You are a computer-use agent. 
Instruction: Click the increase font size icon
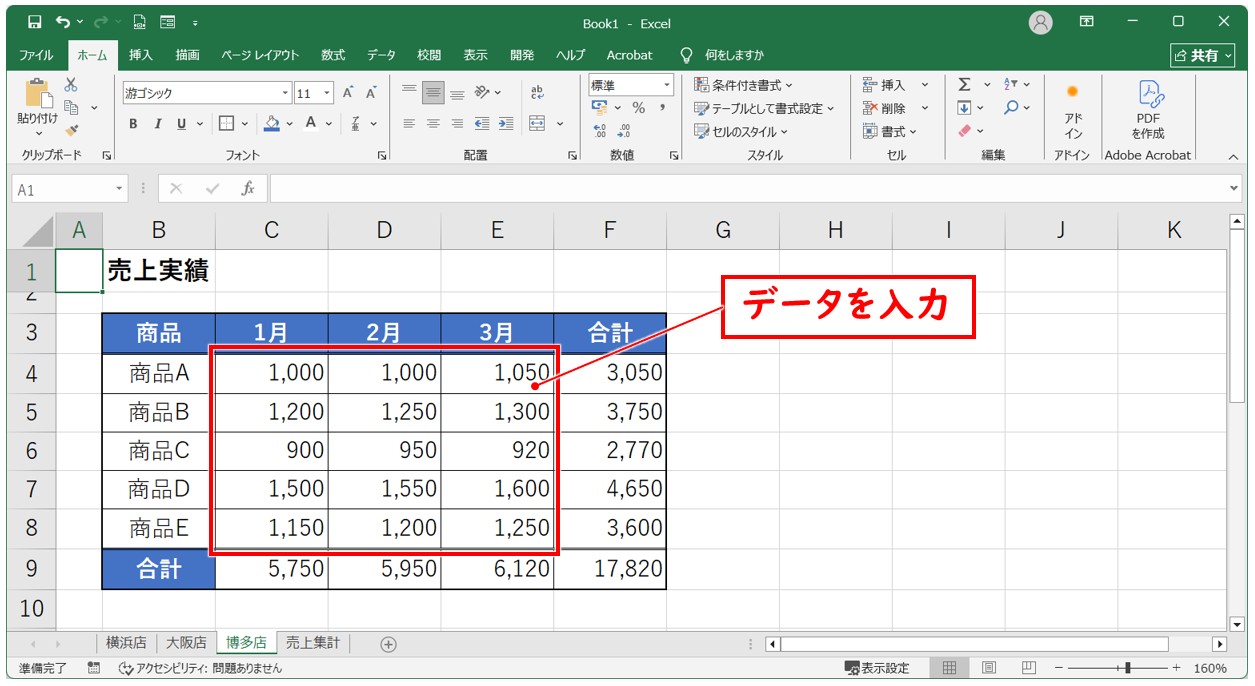(x=348, y=93)
